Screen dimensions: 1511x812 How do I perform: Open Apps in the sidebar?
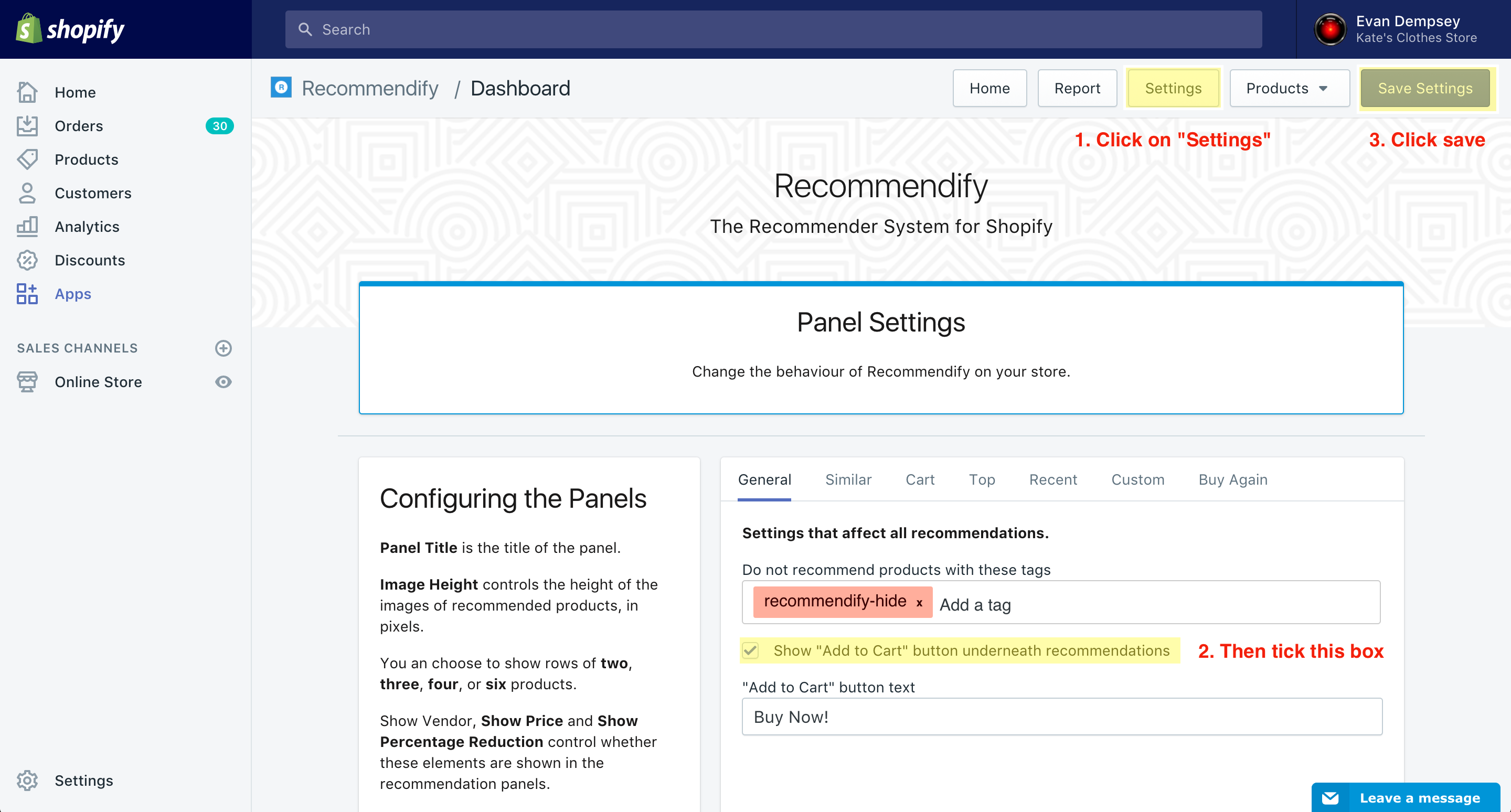pyautogui.click(x=73, y=294)
